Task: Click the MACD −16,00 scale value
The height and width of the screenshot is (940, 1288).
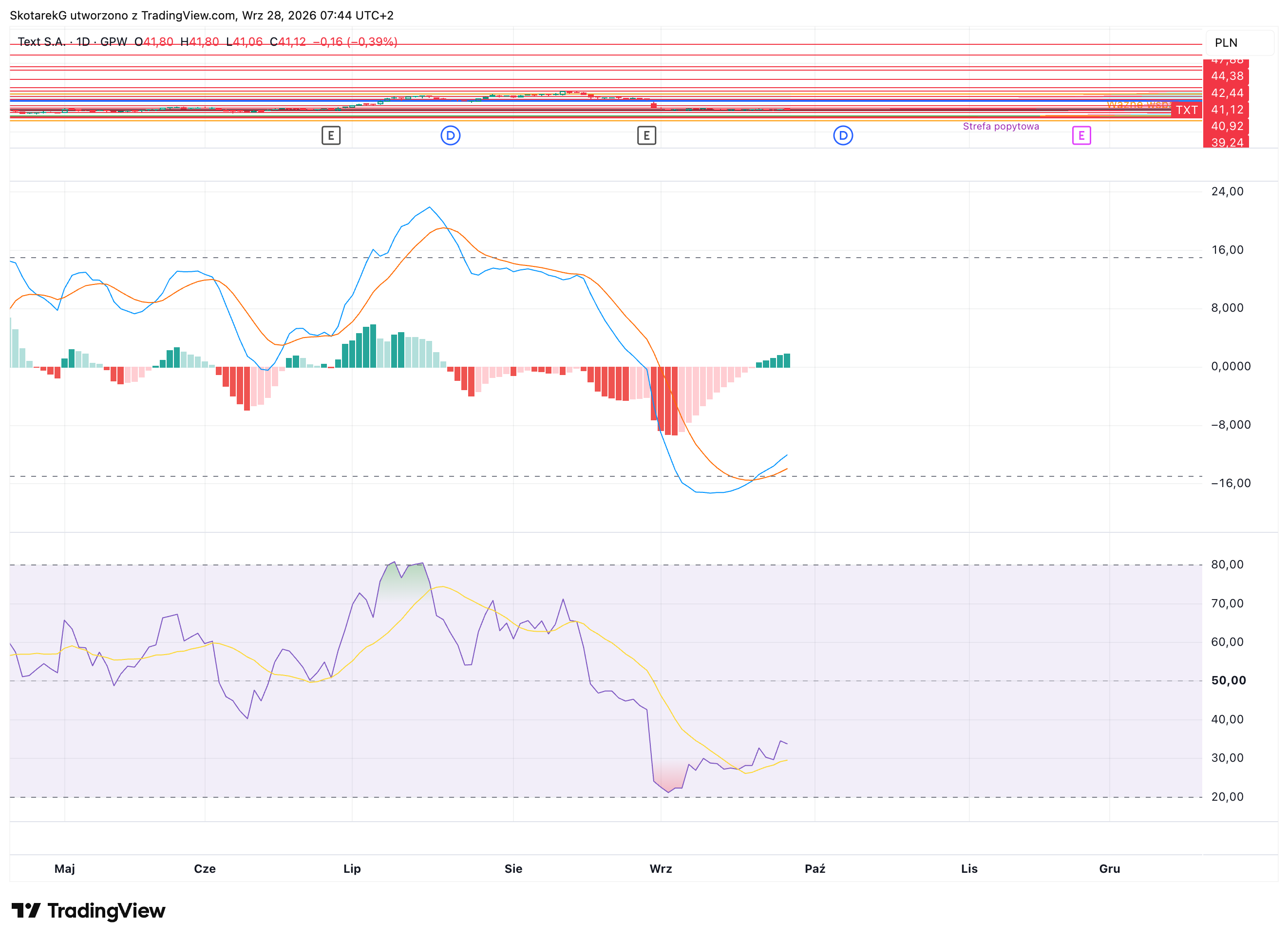Action: [1231, 483]
